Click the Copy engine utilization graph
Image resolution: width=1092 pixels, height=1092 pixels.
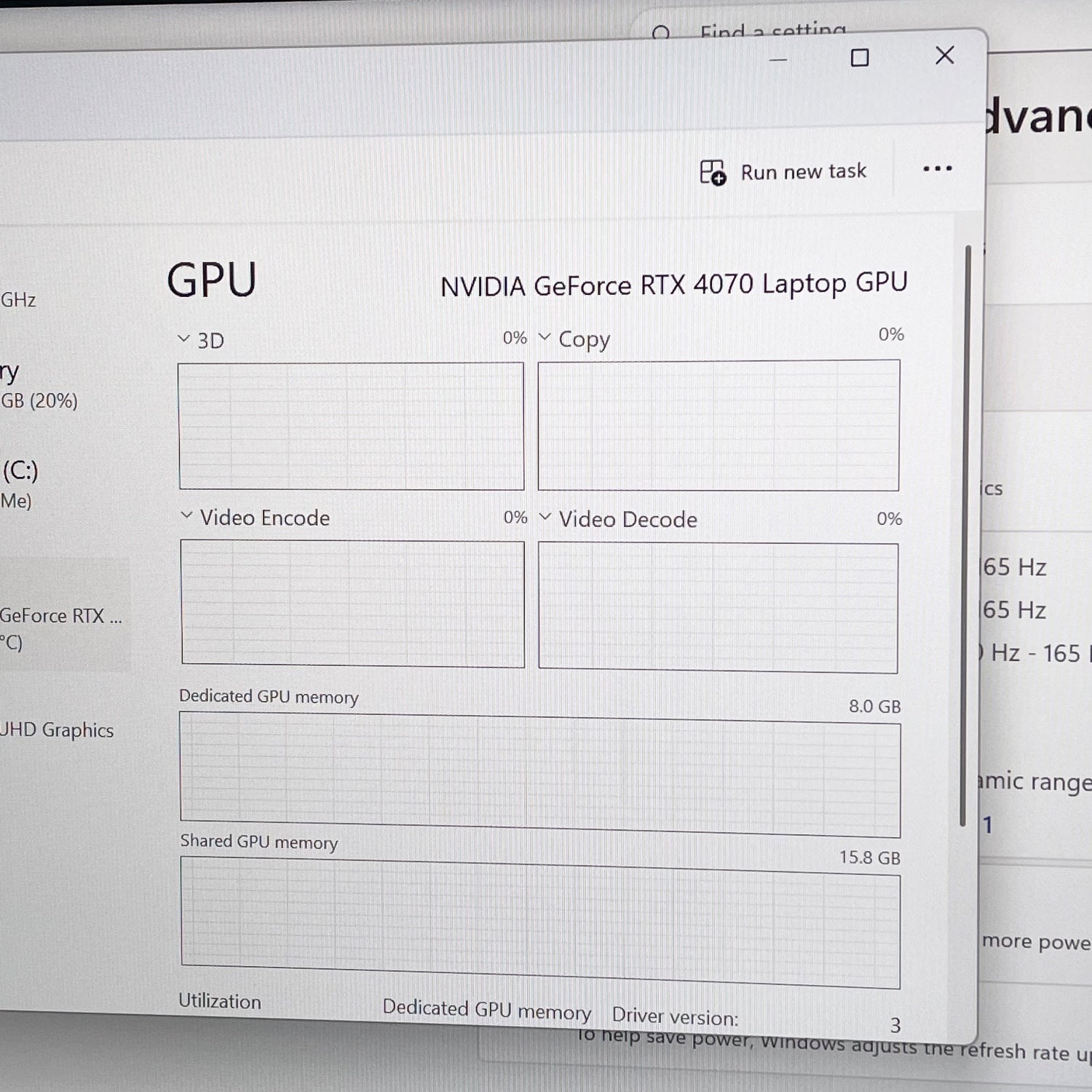[719, 426]
